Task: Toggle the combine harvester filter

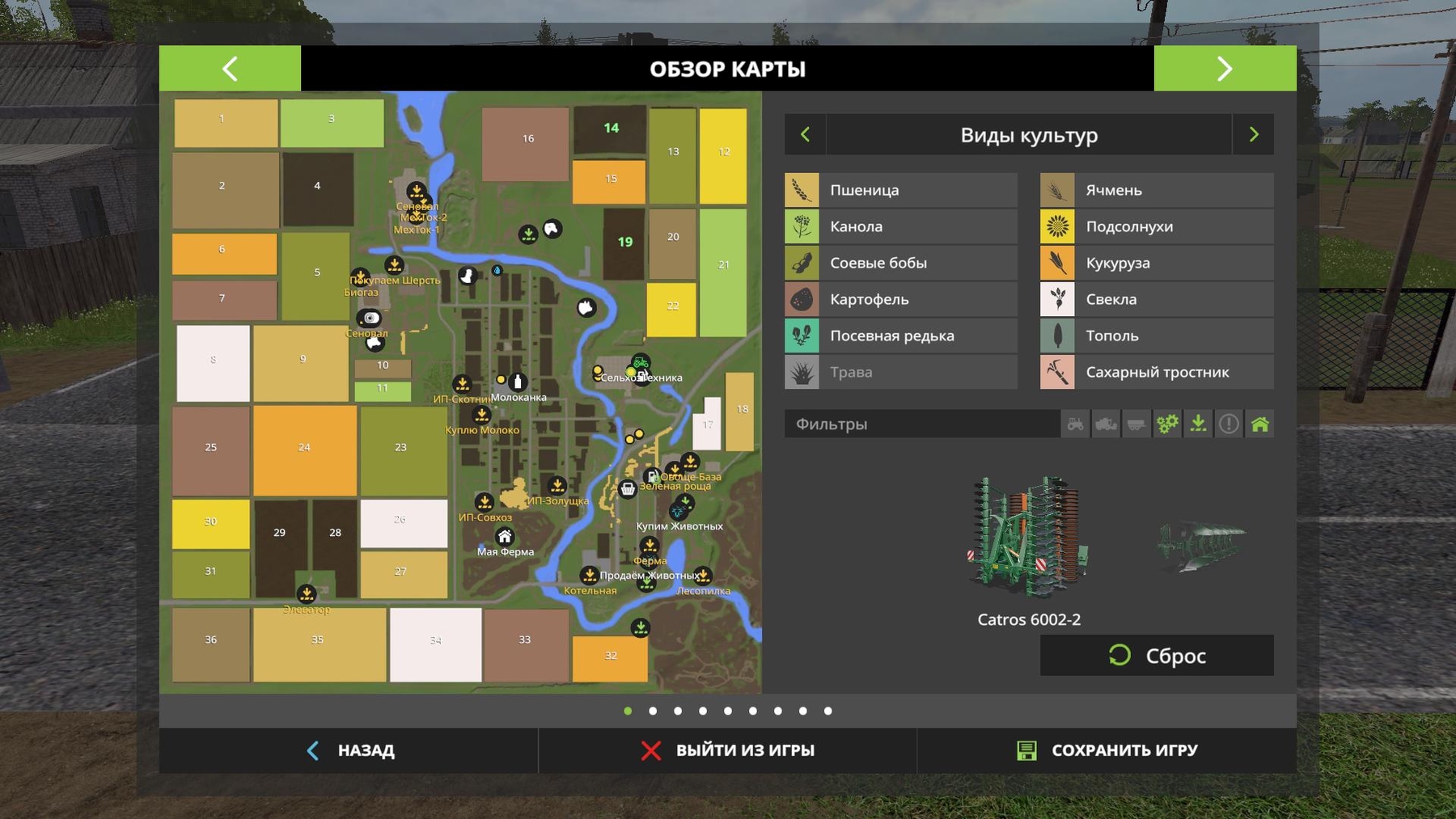Action: [1106, 424]
